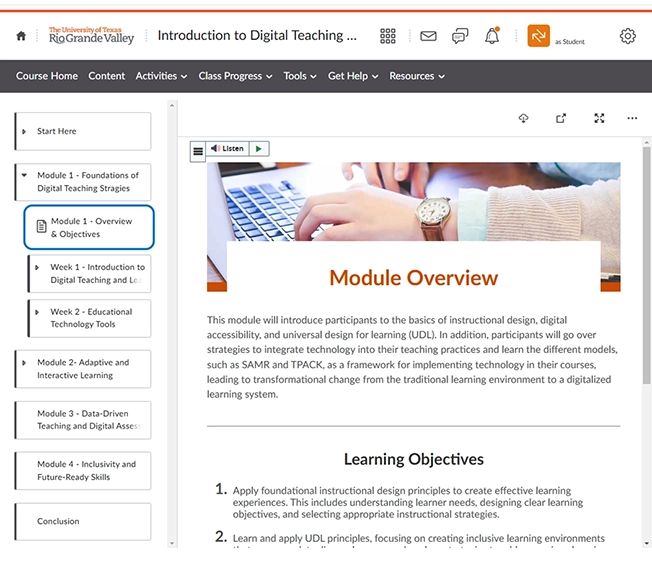Click the "as Student" role label
Image resolution: width=652 pixels, height=561 pixels.
pyautogui.click(x=570, y=42)
